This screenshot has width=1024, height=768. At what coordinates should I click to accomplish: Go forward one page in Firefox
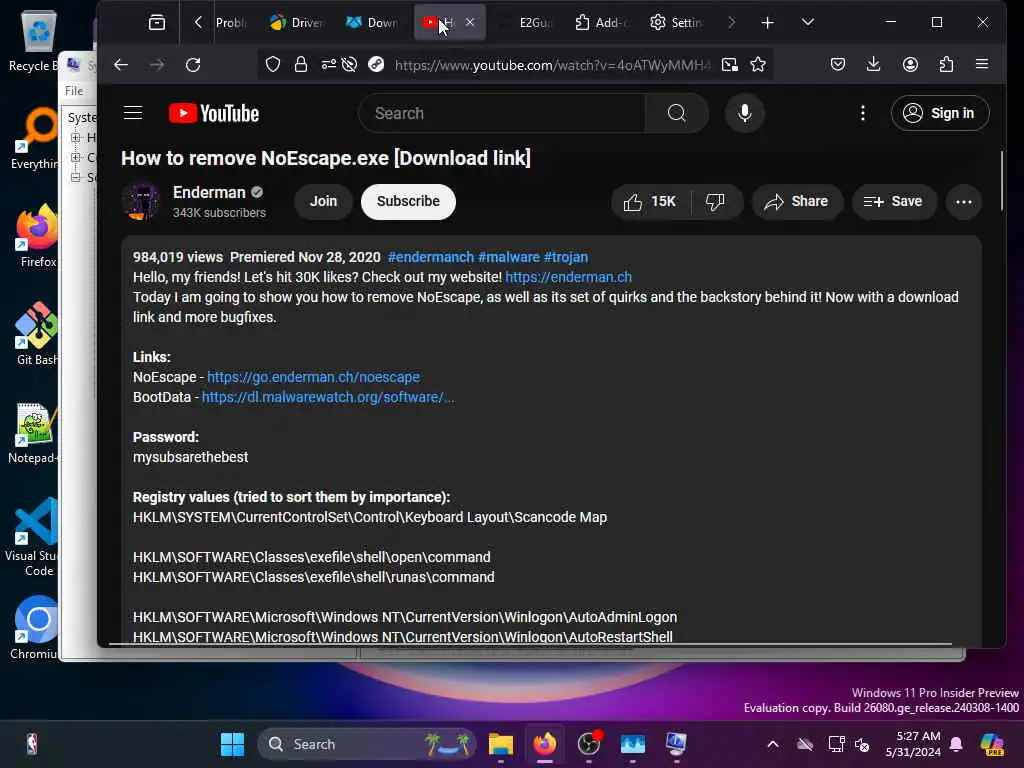click(157, 65)
